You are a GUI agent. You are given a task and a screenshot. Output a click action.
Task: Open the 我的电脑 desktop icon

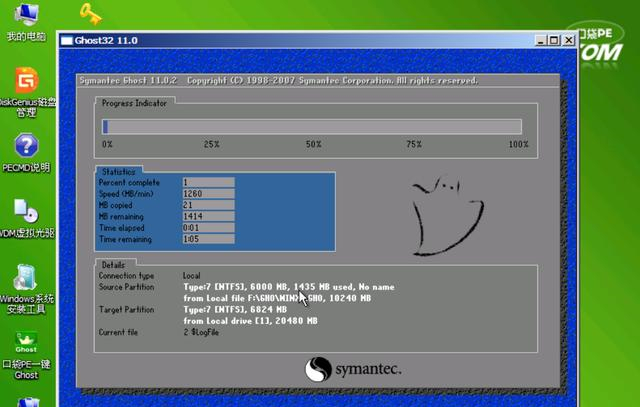point(25,17)
